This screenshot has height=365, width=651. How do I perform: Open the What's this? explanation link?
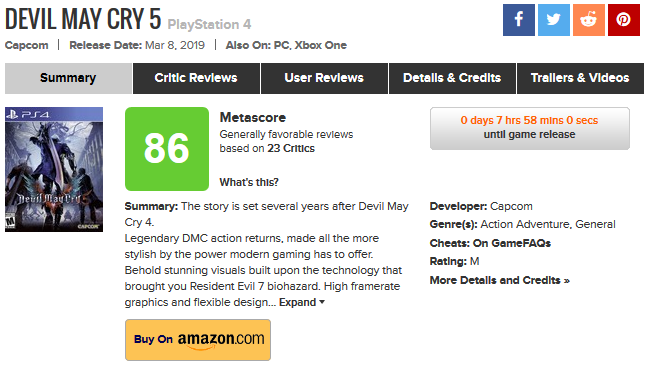(249, 182)
